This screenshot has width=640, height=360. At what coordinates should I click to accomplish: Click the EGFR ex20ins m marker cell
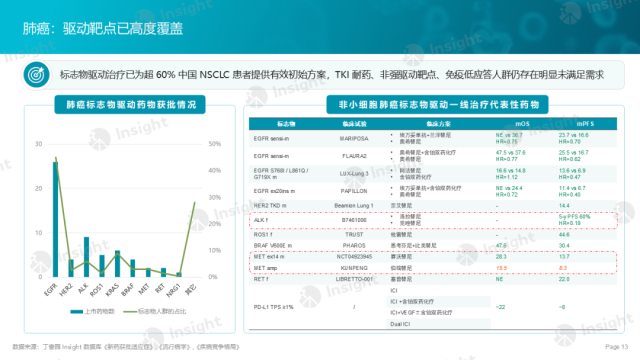tap(274, 191)
